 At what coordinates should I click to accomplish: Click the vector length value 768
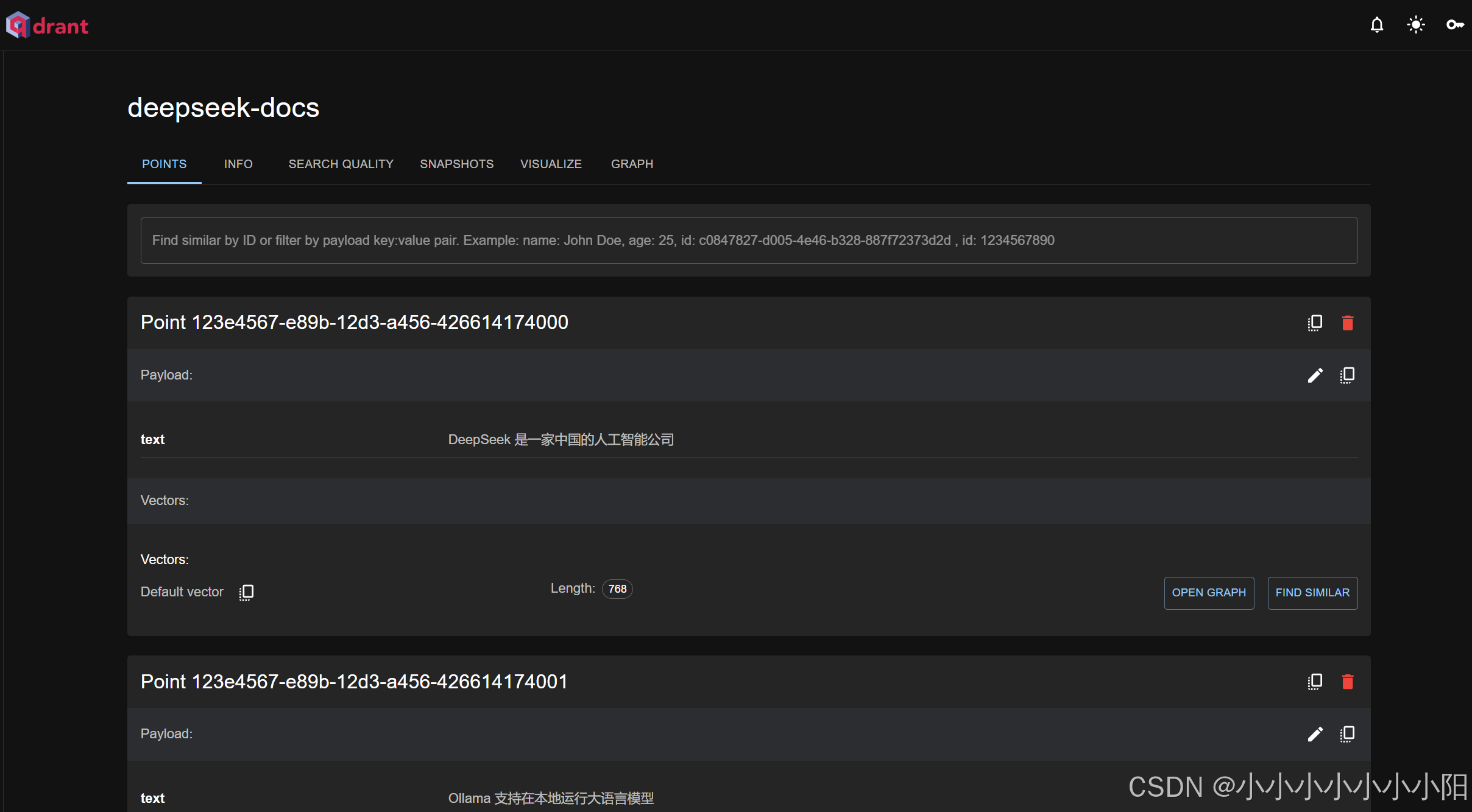pos(617,589)
